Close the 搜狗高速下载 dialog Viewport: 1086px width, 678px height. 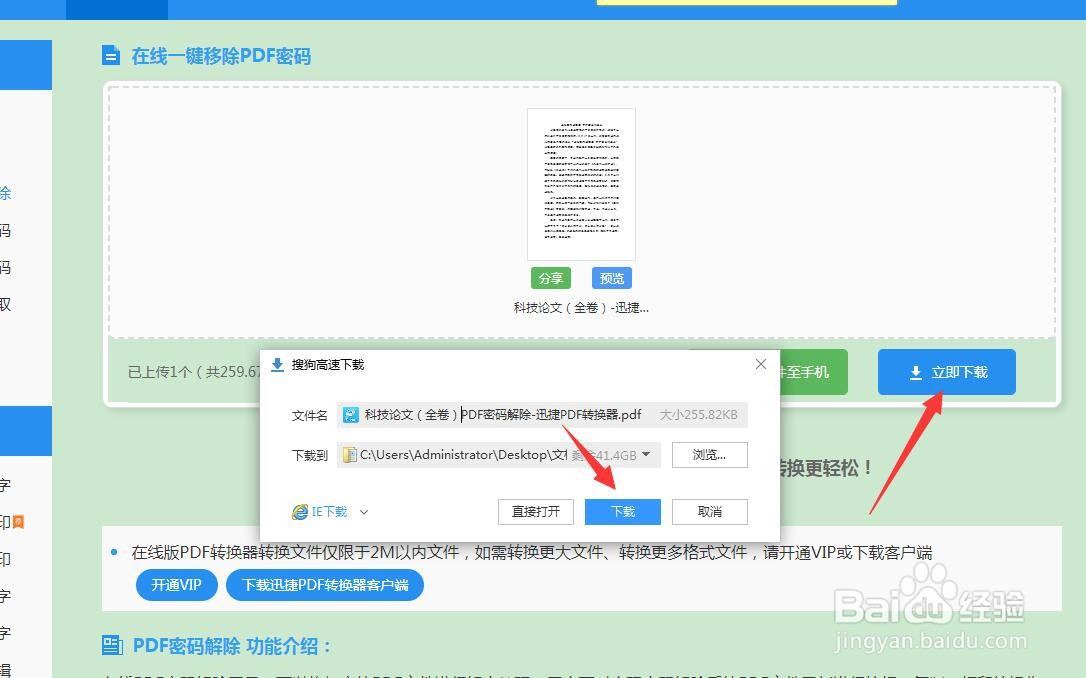pos(760,364)
